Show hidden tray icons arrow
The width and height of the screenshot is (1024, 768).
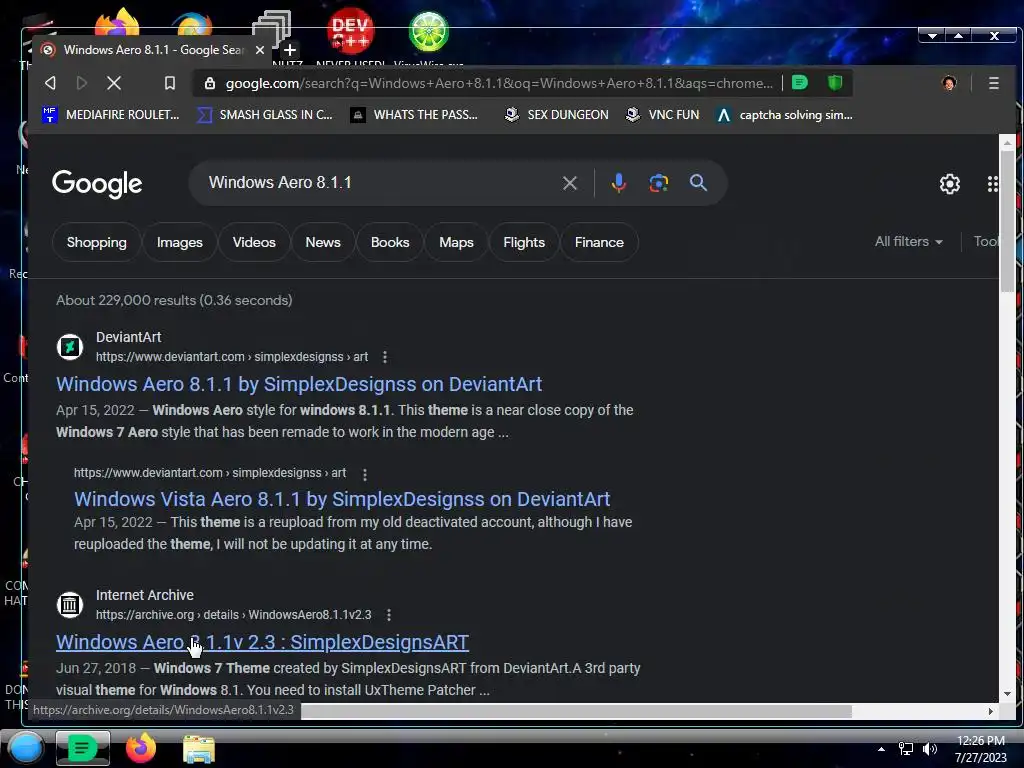click(881, 749)
